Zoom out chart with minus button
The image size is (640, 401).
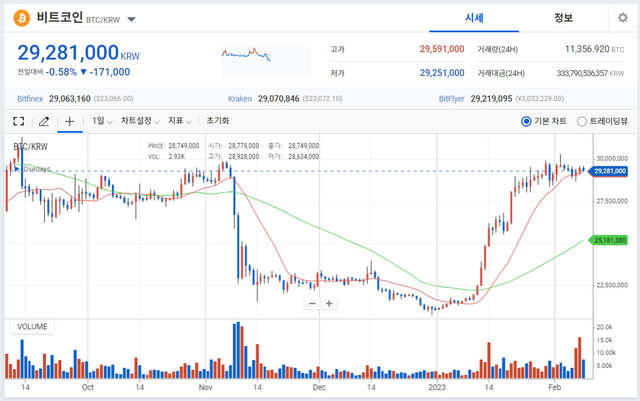(312, 303)
